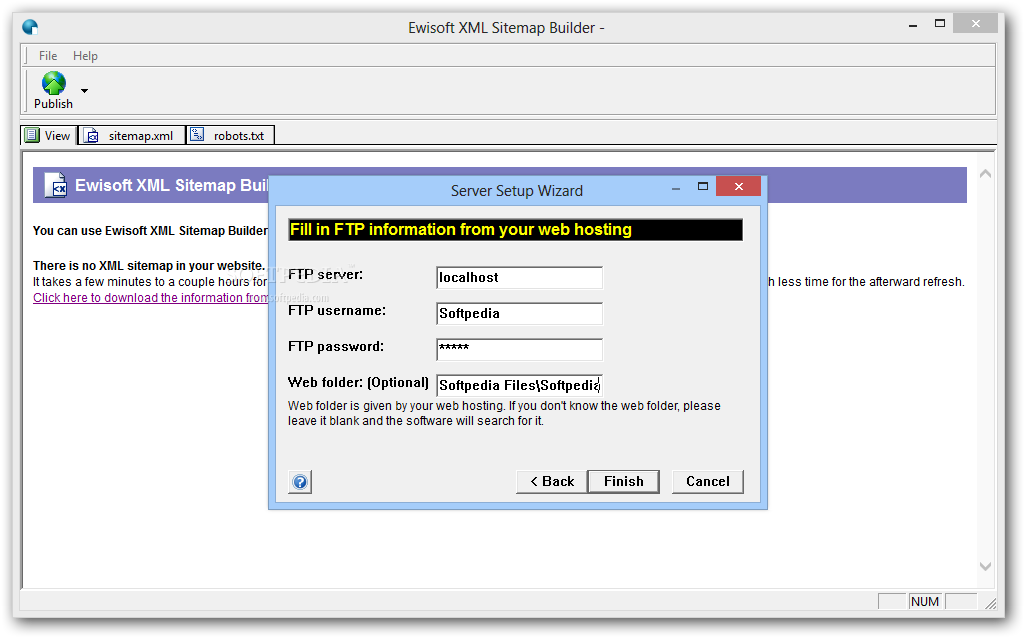Click the help question mark icon in wizard
This screenshot has height=638, width=1025.
coord(300,482)
